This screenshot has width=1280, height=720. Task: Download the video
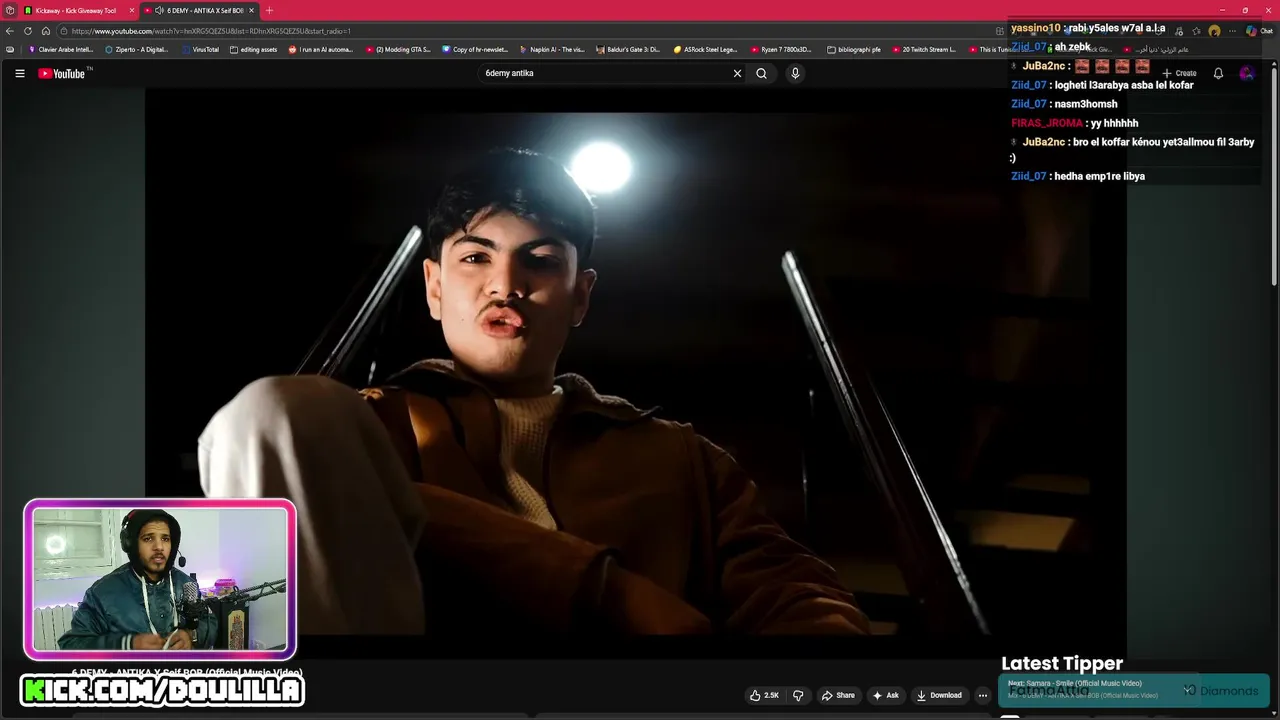click(939, 695)
